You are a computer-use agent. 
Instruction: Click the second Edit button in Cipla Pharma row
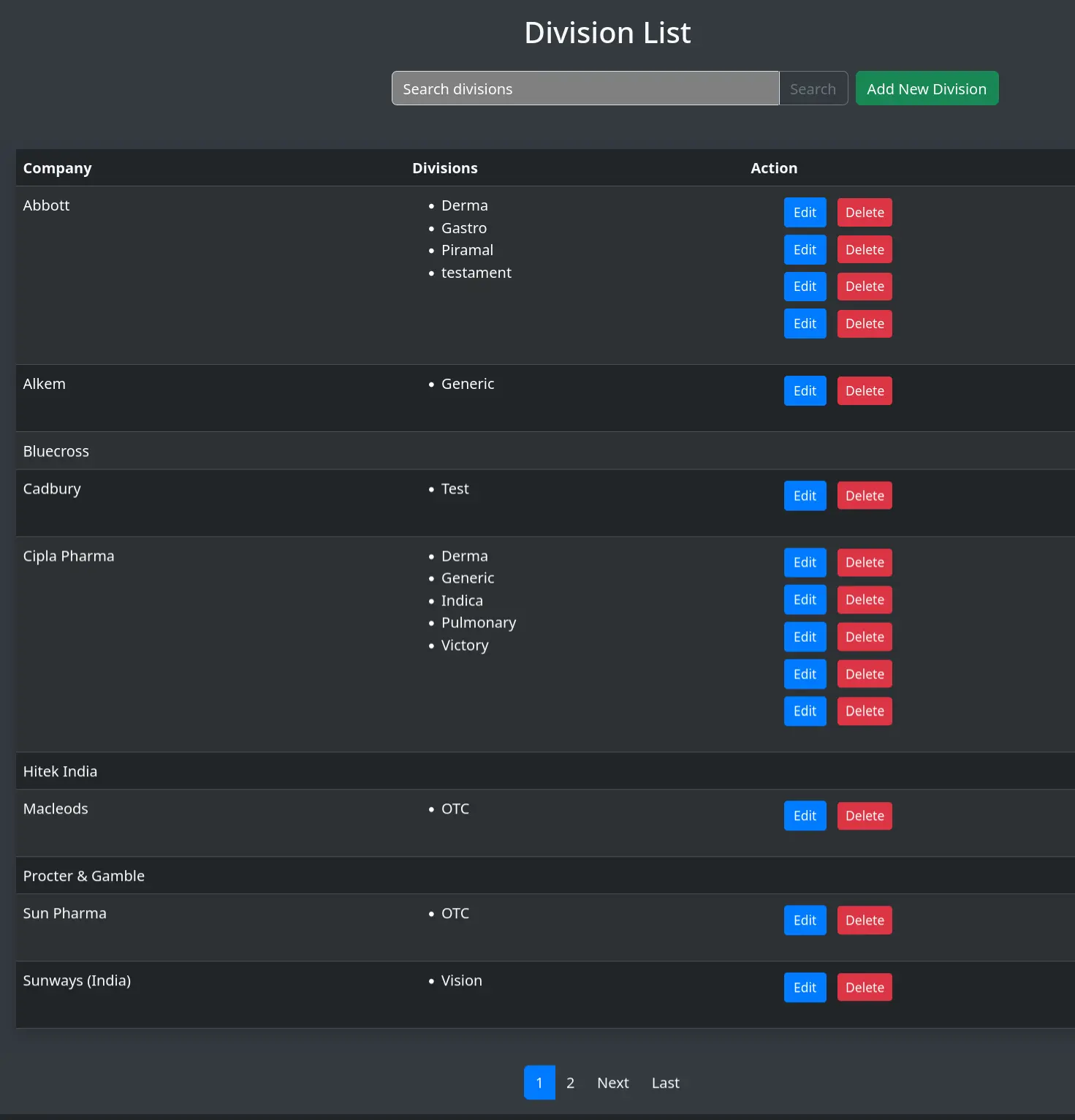pos(805,600)
